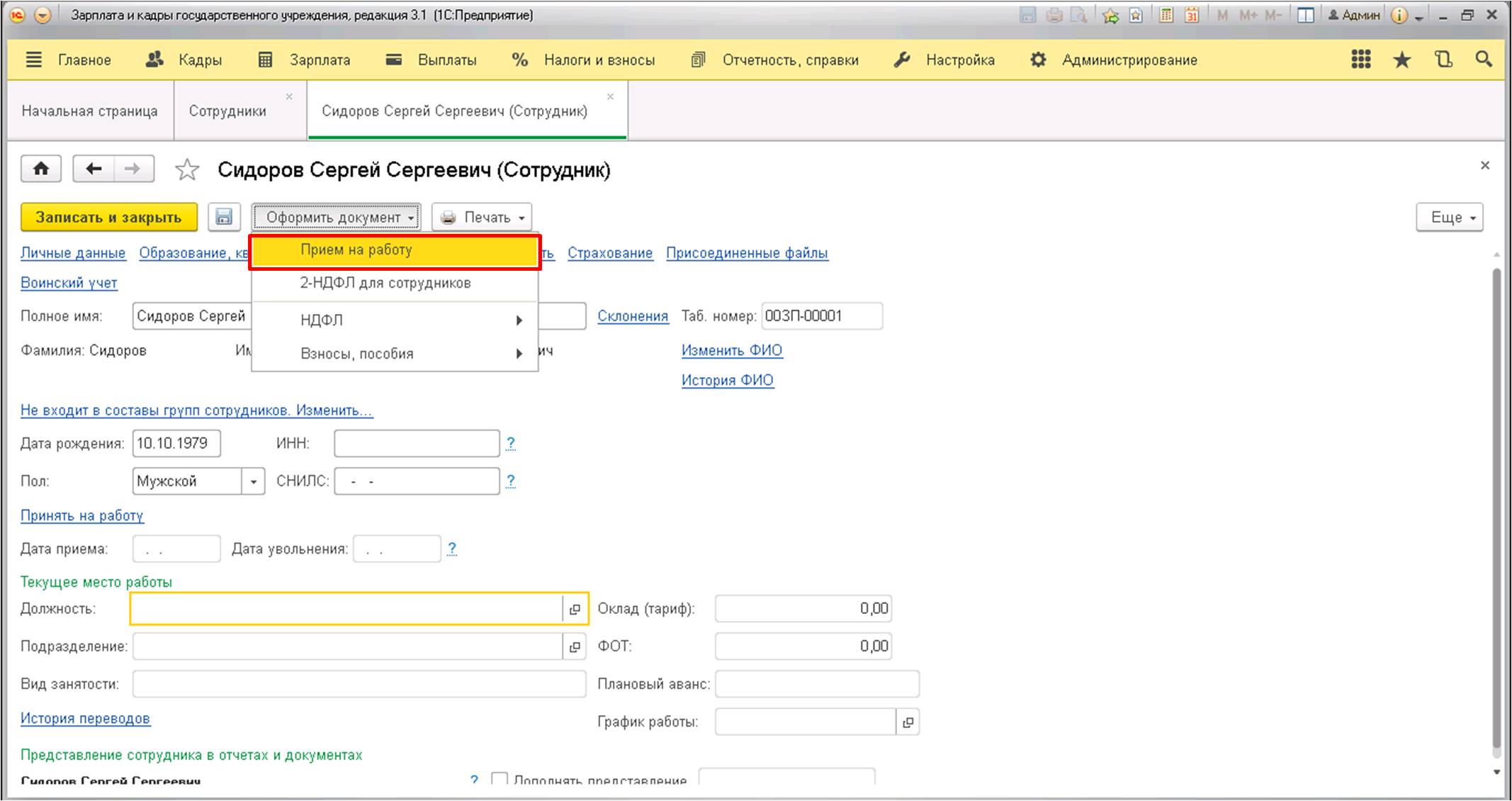This screenshot has height=801, width=1512.
Task: Click the M memory button in title bar
Action: coord(1222,15)
